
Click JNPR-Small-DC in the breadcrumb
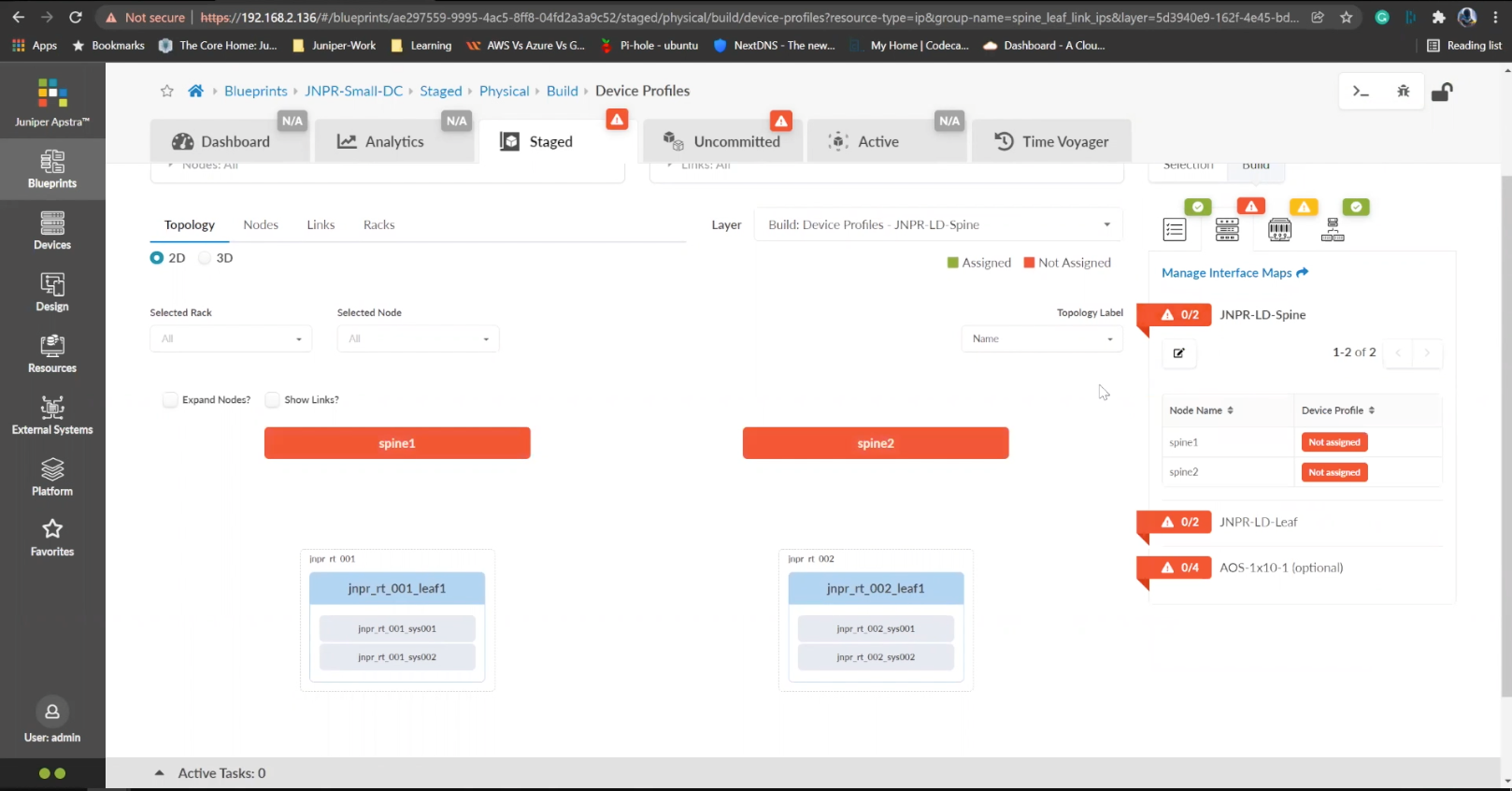click(x=353, y=91)
